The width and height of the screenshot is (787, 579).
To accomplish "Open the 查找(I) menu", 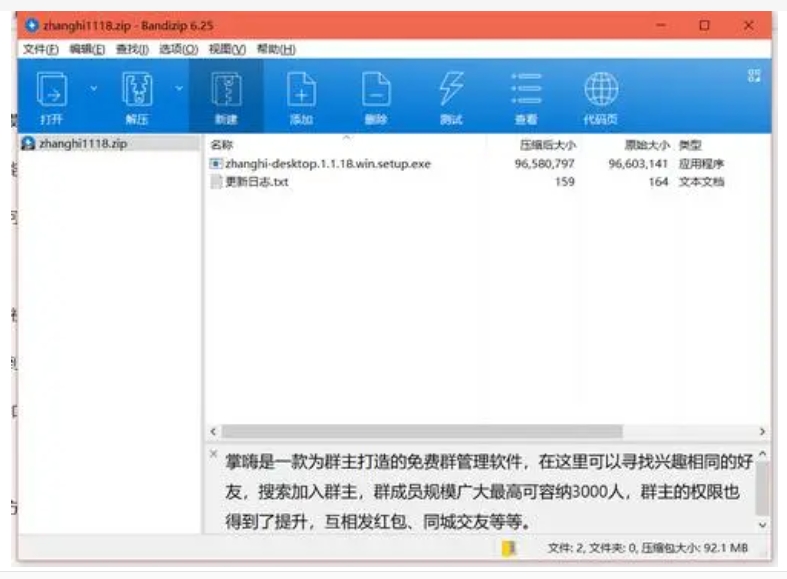I will coord(133,49).
